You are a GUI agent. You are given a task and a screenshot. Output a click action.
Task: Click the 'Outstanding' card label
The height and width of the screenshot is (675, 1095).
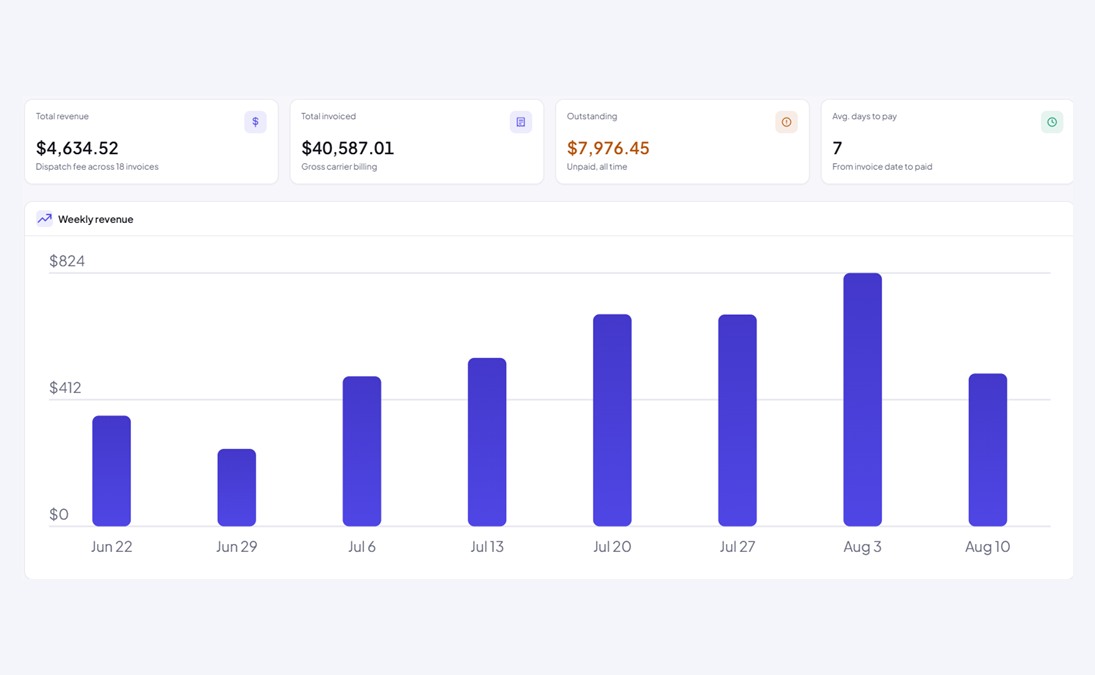pos(591,117)
